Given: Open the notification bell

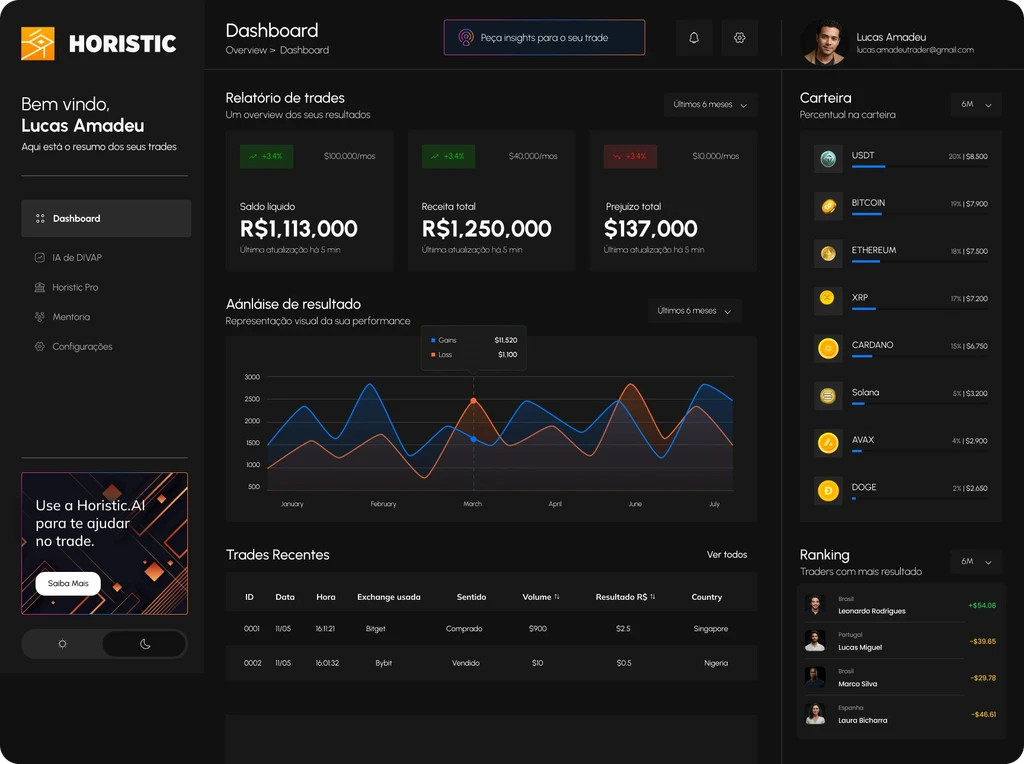Looking at the screenshot, I should (x=693, y=36).
